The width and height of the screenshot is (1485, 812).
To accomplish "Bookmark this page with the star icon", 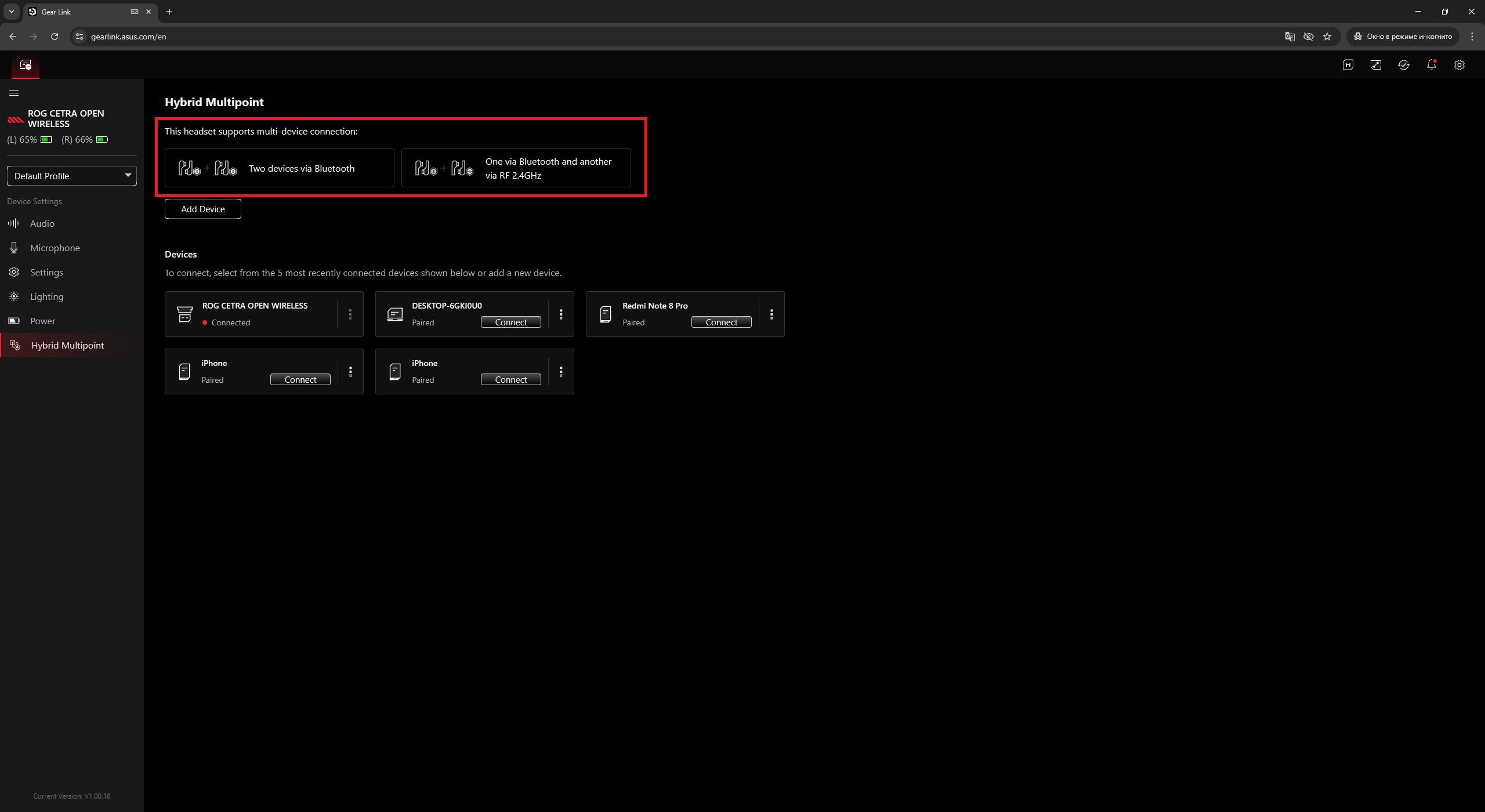I will click(1327, 37).
